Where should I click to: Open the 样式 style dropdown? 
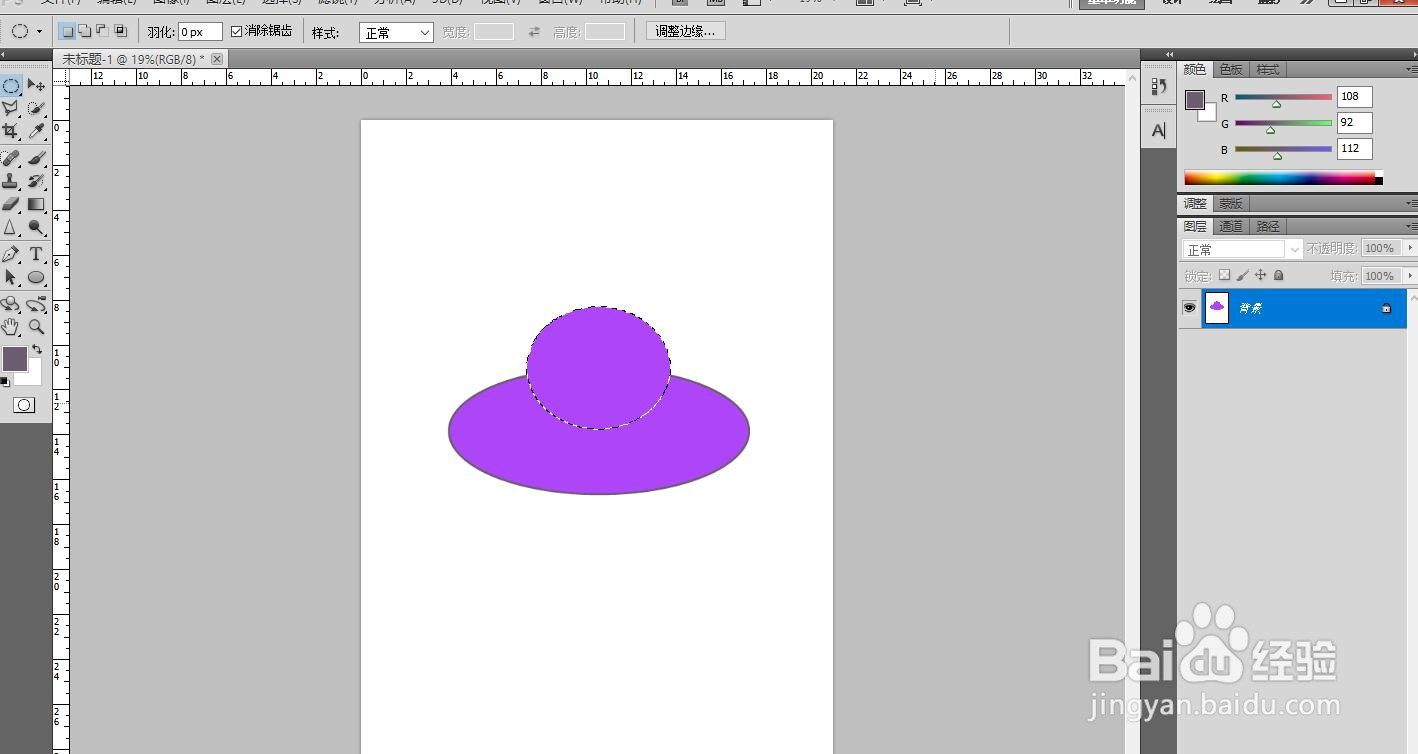[x=396, y=33]
